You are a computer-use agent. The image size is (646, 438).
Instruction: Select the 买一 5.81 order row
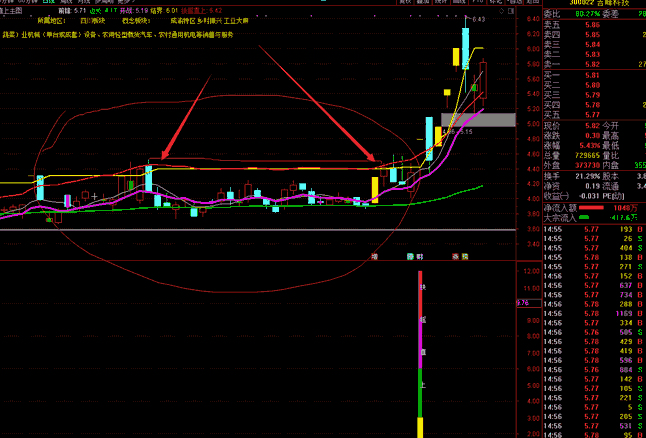[x=595, y=75]
